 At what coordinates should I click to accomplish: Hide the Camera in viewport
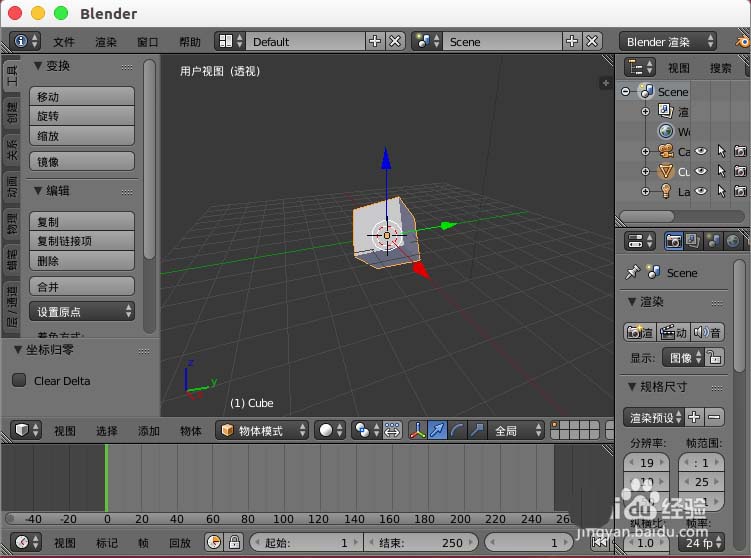tap(701, 151)
